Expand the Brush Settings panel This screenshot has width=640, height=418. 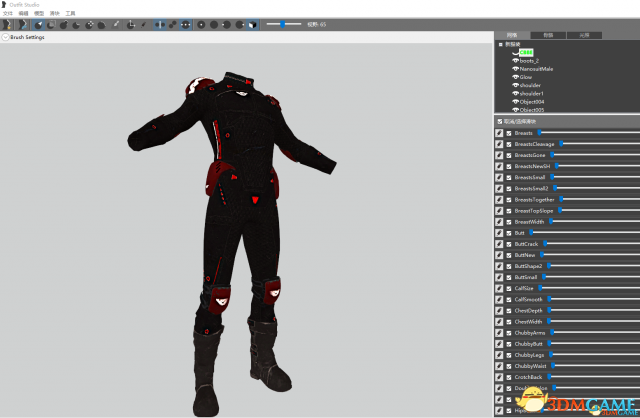(5, 37)
